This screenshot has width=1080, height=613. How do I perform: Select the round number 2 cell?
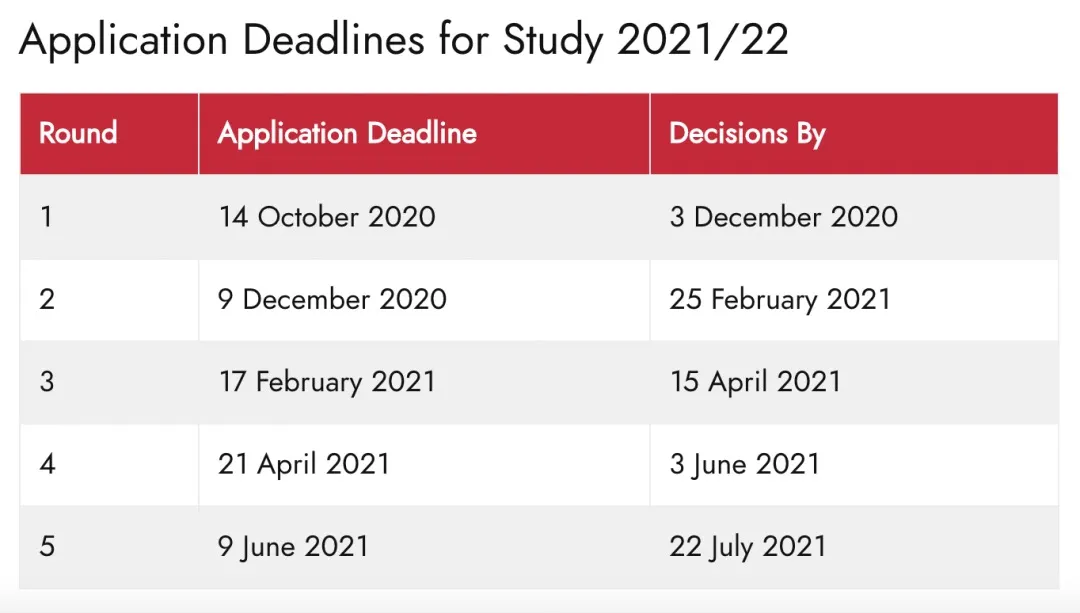click(x=47, y=299)
